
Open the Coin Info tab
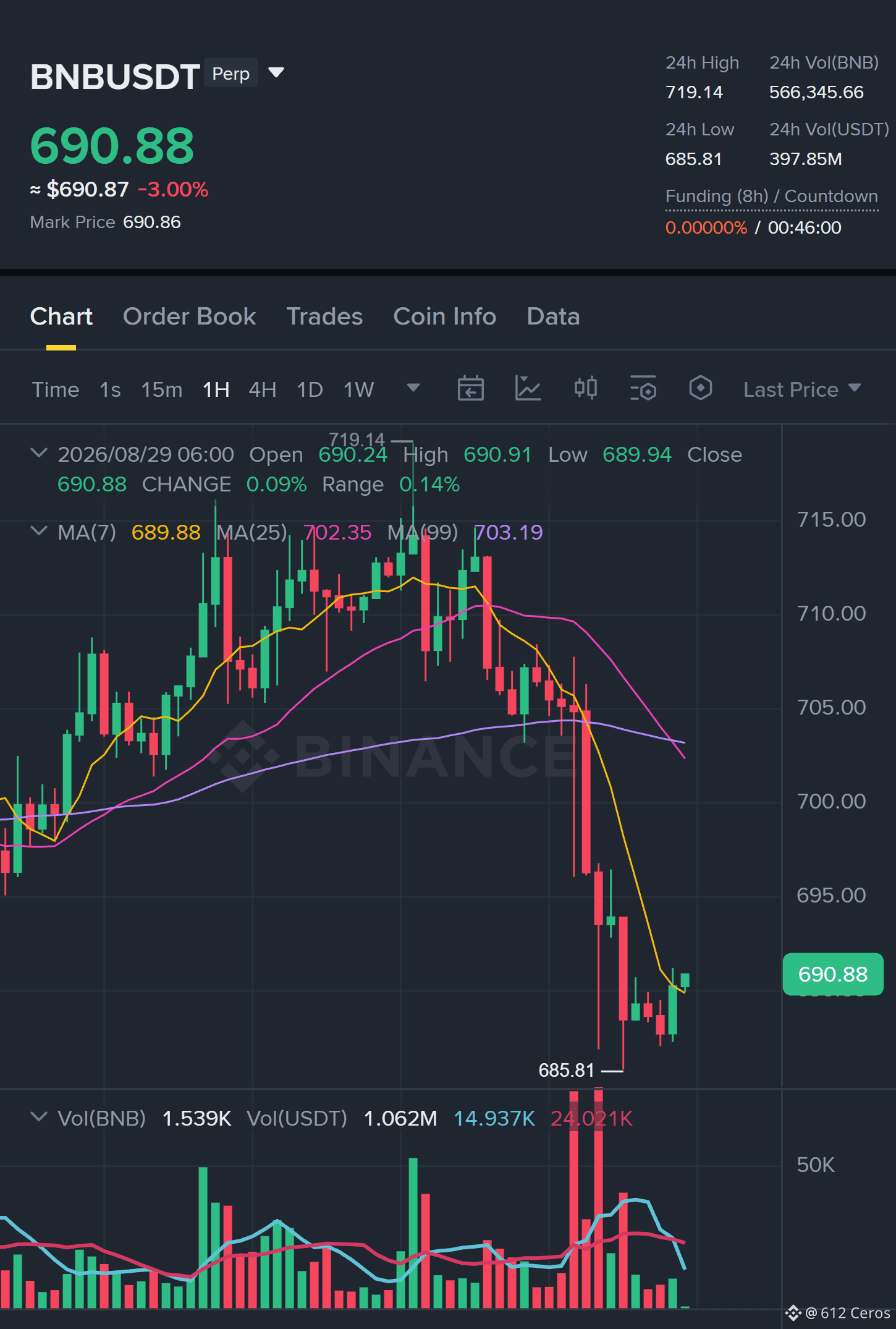tap(444, 316)
